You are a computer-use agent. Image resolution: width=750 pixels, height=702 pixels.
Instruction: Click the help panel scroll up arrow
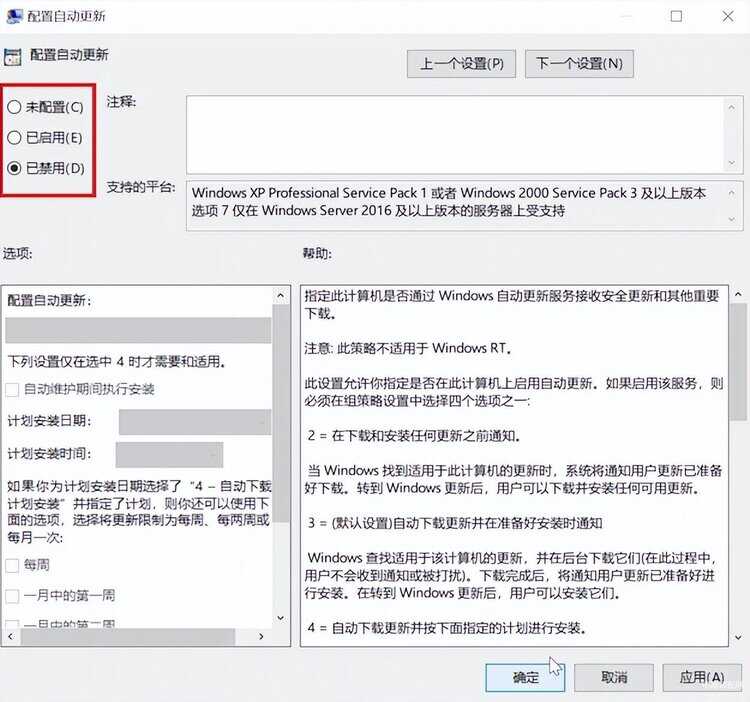coord(738,295)
